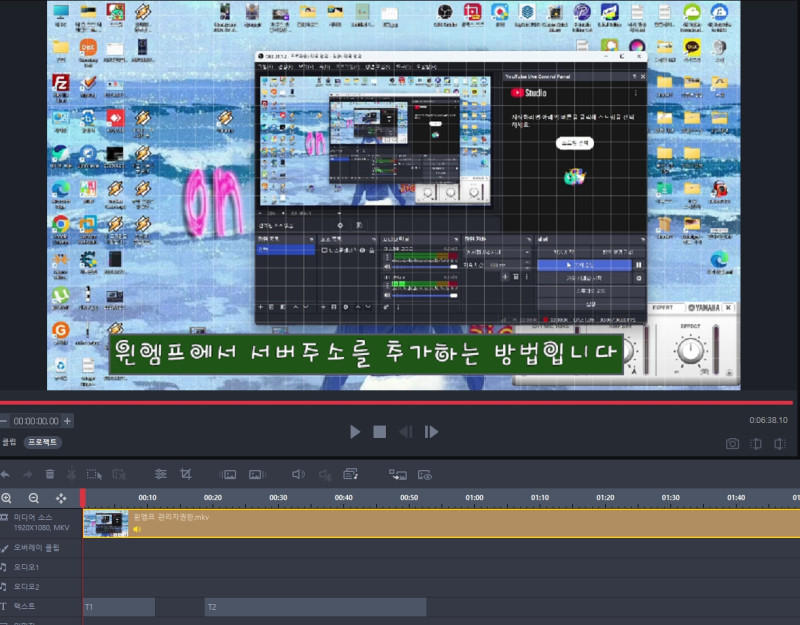Click the video preview showing the green subtitle
Image resolution: width=800 pixels, height=625 pixels.
[393, 195]
